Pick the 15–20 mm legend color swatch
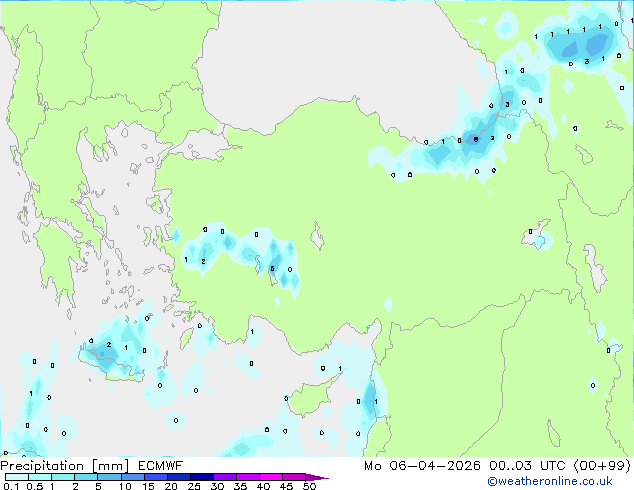Viewport: 634px width, 490px height. [x=156, y=477]
